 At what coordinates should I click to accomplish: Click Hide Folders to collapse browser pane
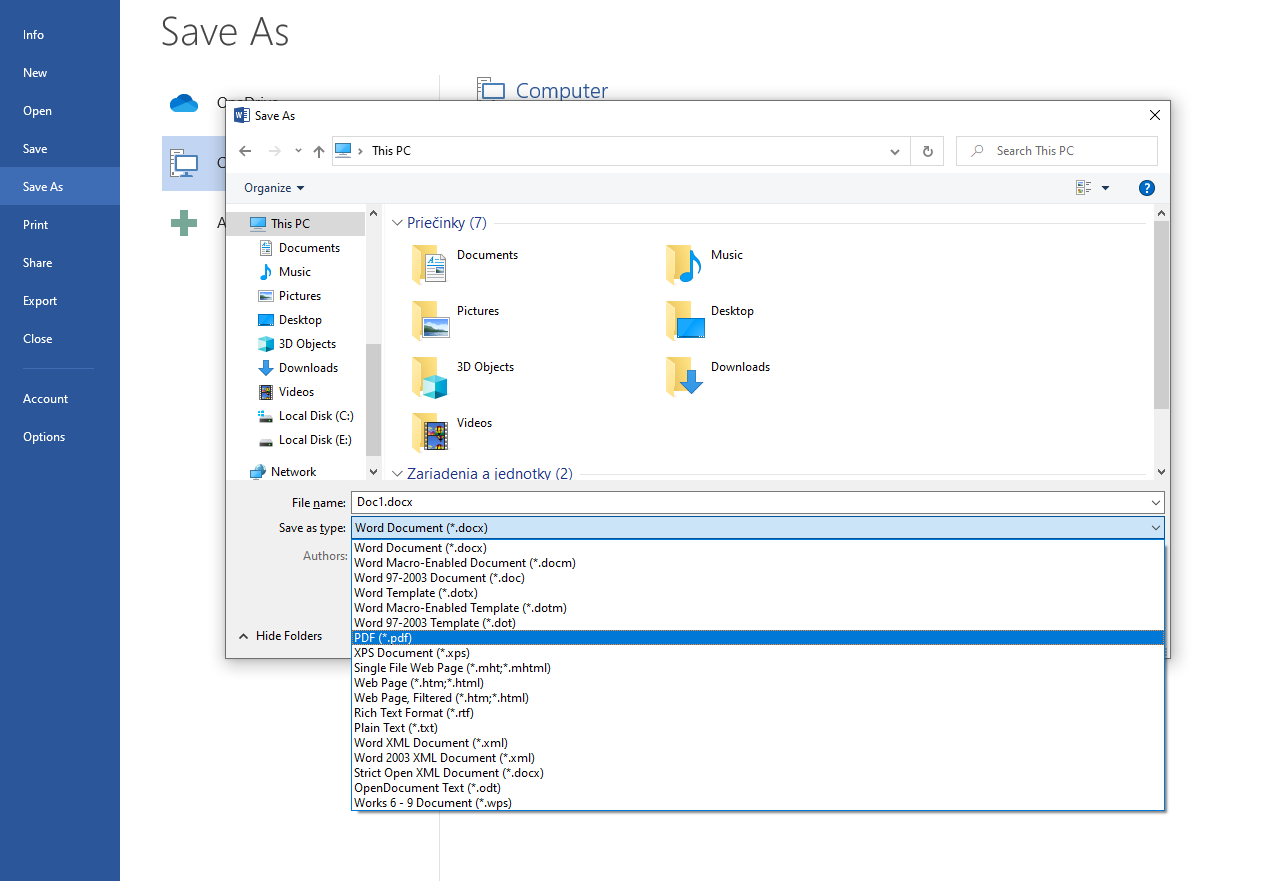tap(280, 636)
